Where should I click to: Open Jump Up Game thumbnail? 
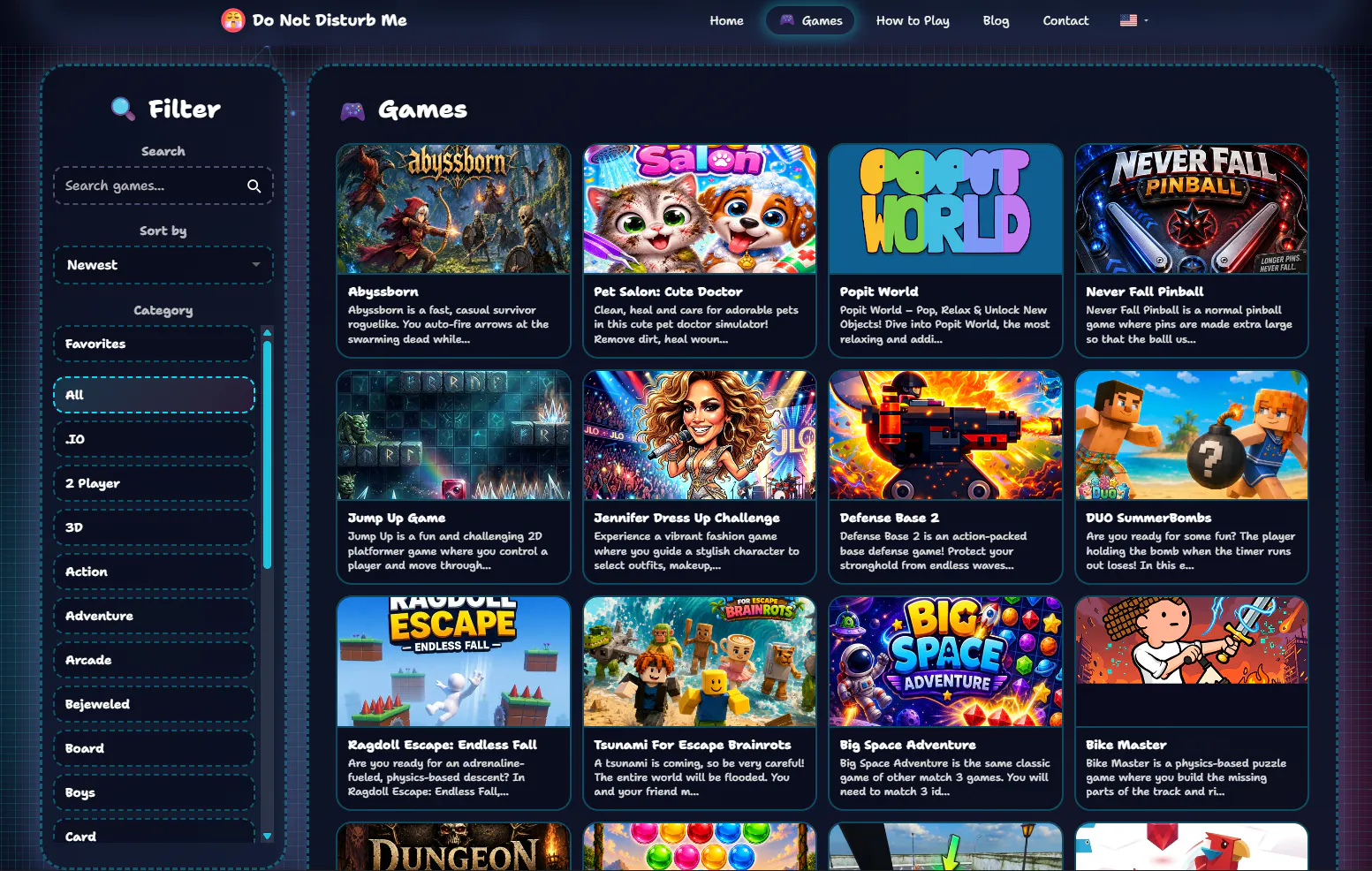(x=453, y=435)
